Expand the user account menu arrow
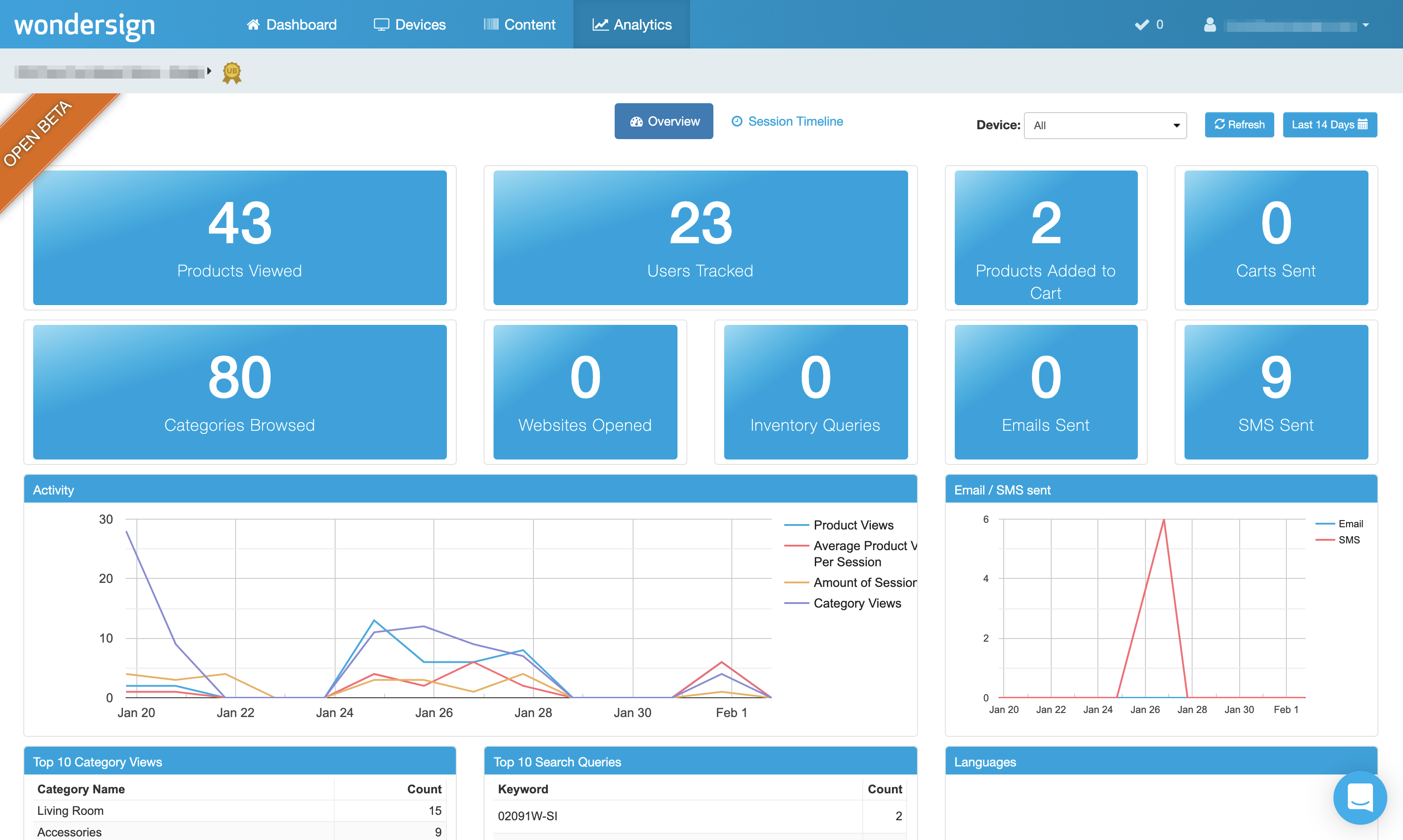The width and height of the screenshot is (1403, 840). pos(1366,26)
